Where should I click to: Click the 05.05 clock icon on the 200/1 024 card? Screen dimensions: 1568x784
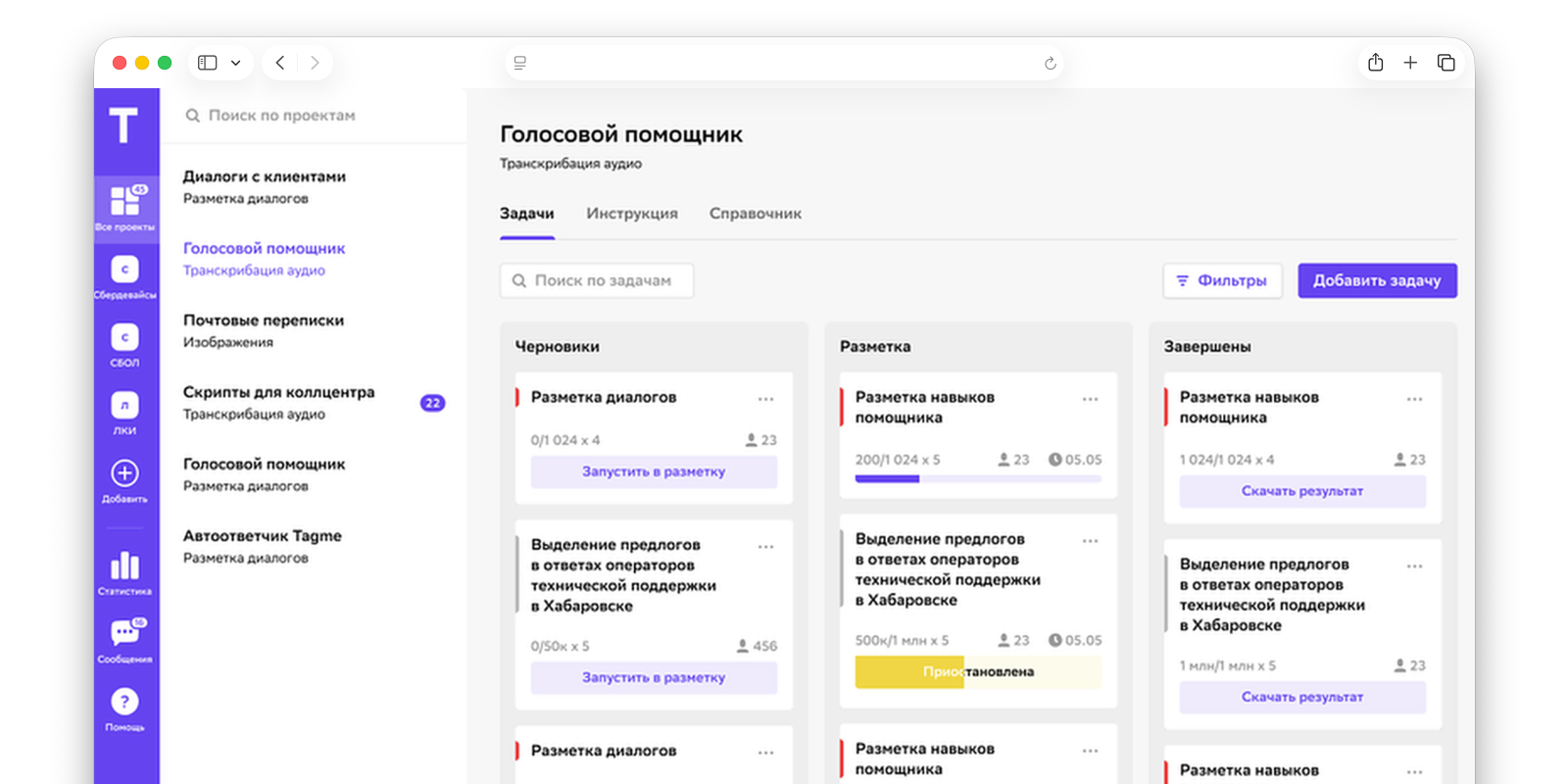click(1054, 460)
